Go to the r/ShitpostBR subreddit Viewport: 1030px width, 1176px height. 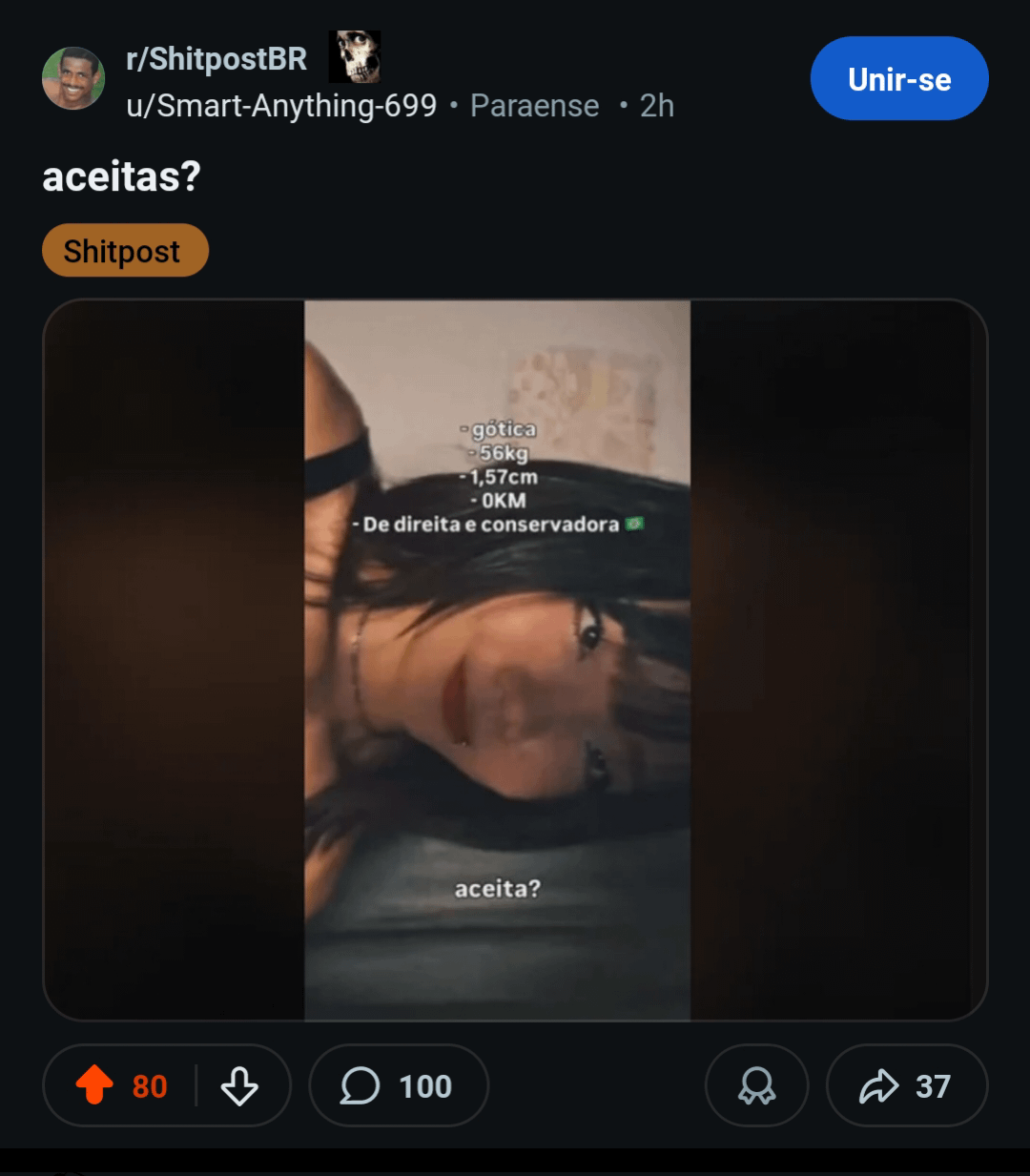click(x=216, y=59)
